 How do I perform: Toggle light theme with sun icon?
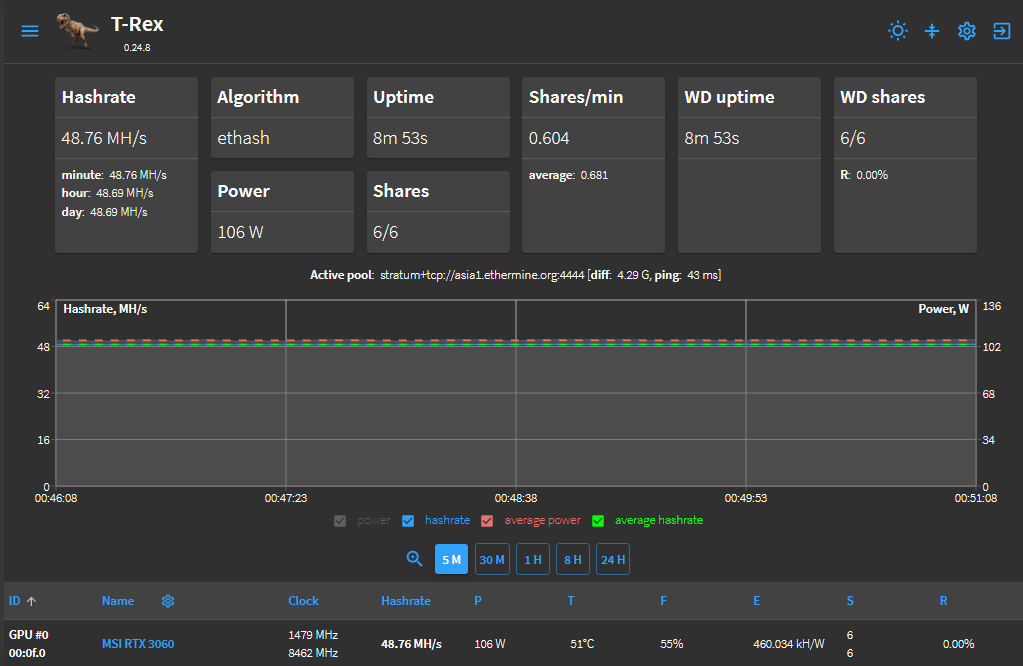[898, 31]
